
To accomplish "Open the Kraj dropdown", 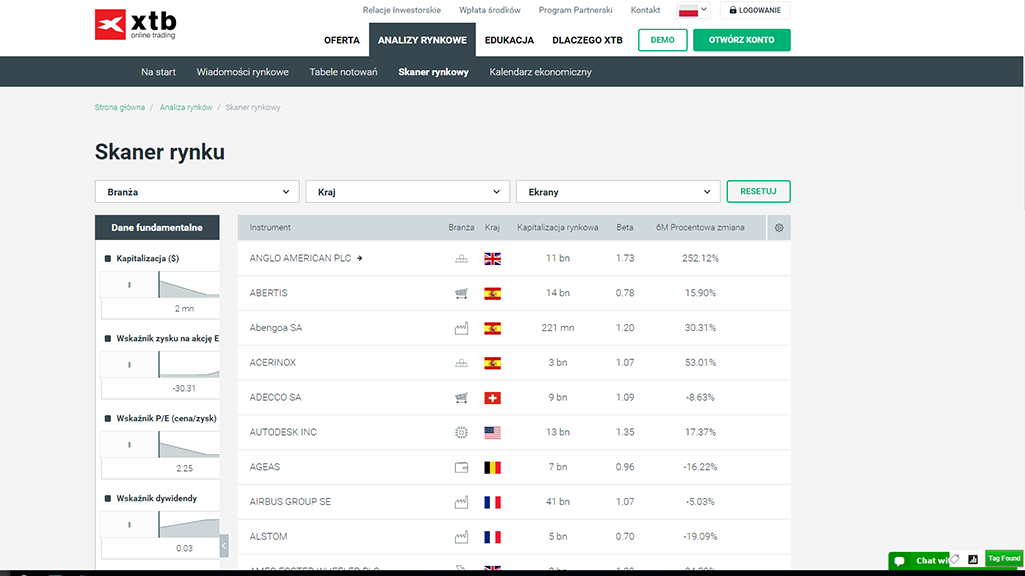I will tap(408, 191).
